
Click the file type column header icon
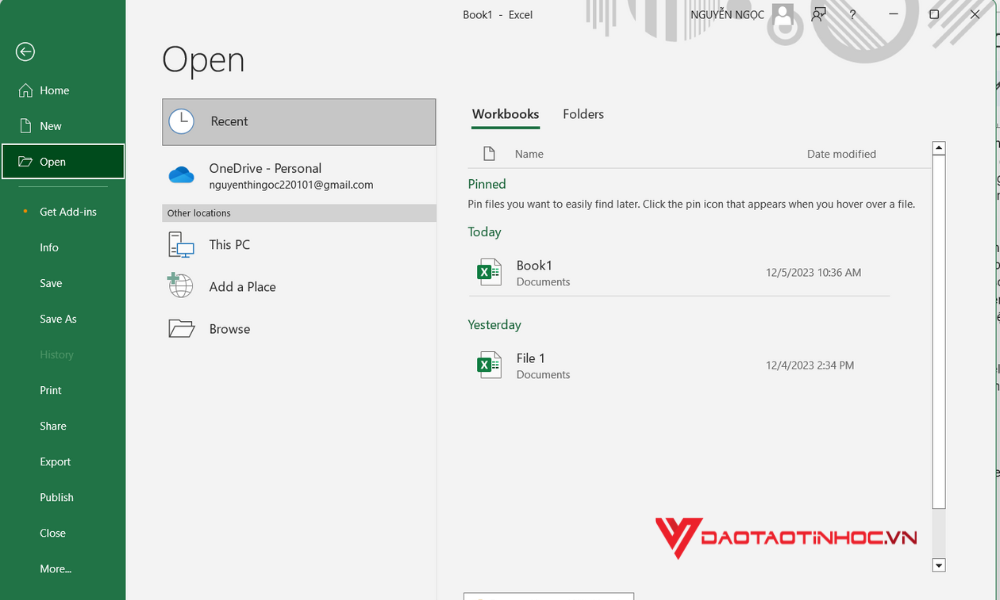coord(489,154)
